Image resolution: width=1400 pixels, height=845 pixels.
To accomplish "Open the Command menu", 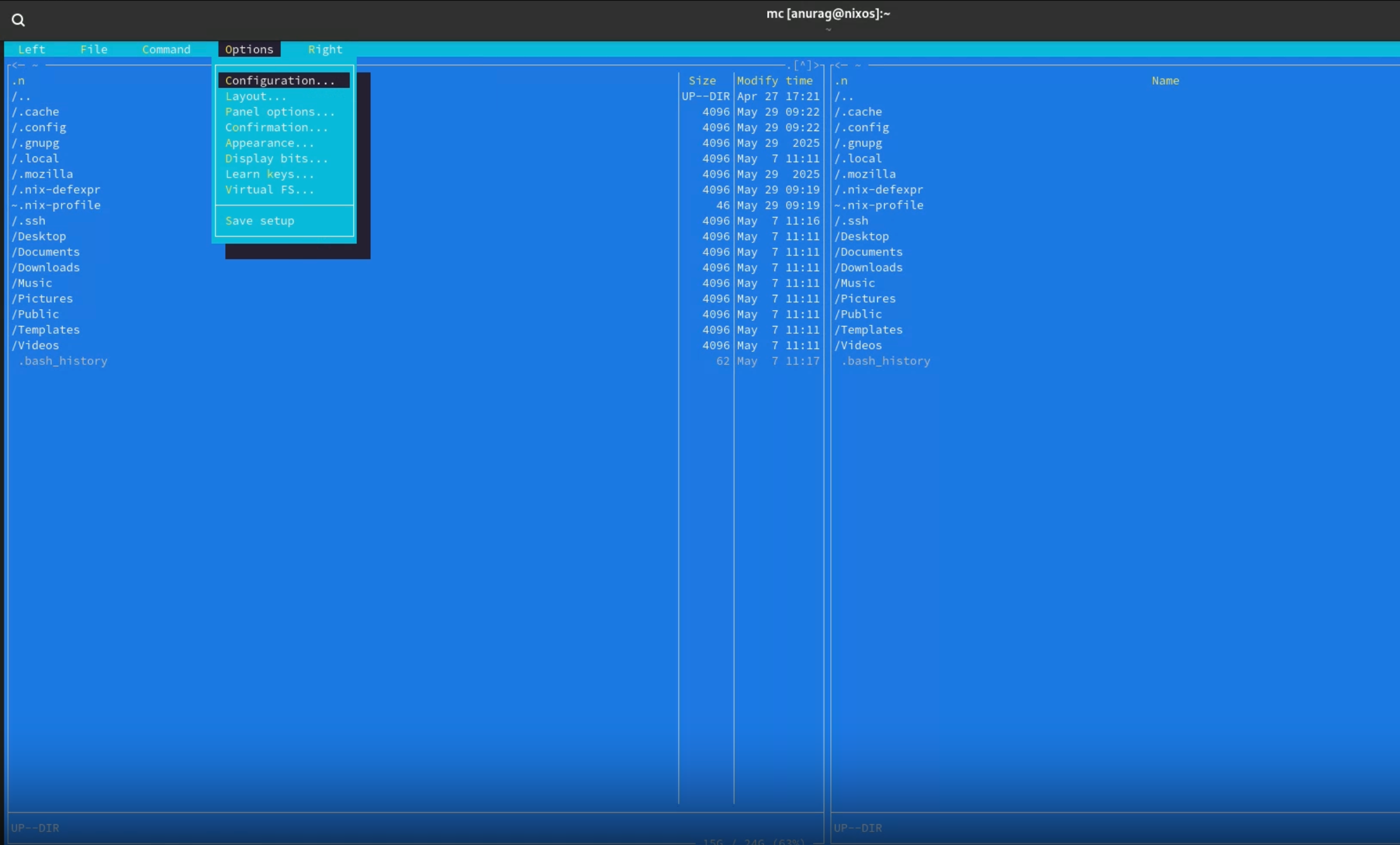I will [x=166, y=50].
